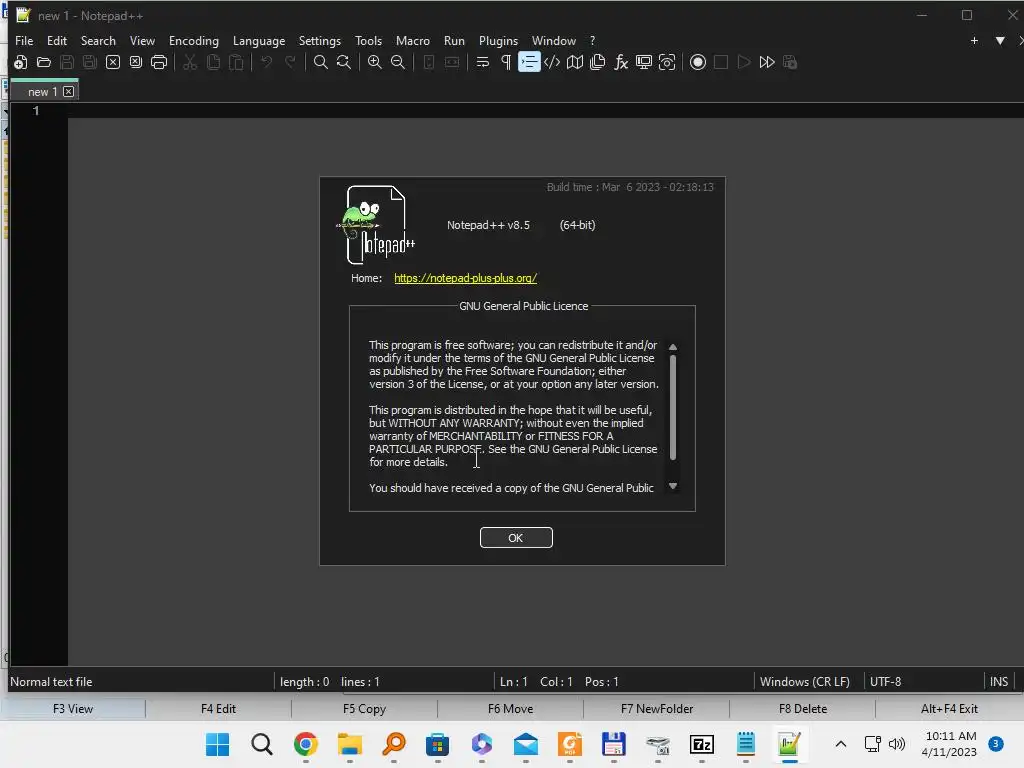Image resolution: width=1024 pixels, height=768 pixels.
Task: Click F3 View in the bottom bar
Action: (x=73, y=709)
